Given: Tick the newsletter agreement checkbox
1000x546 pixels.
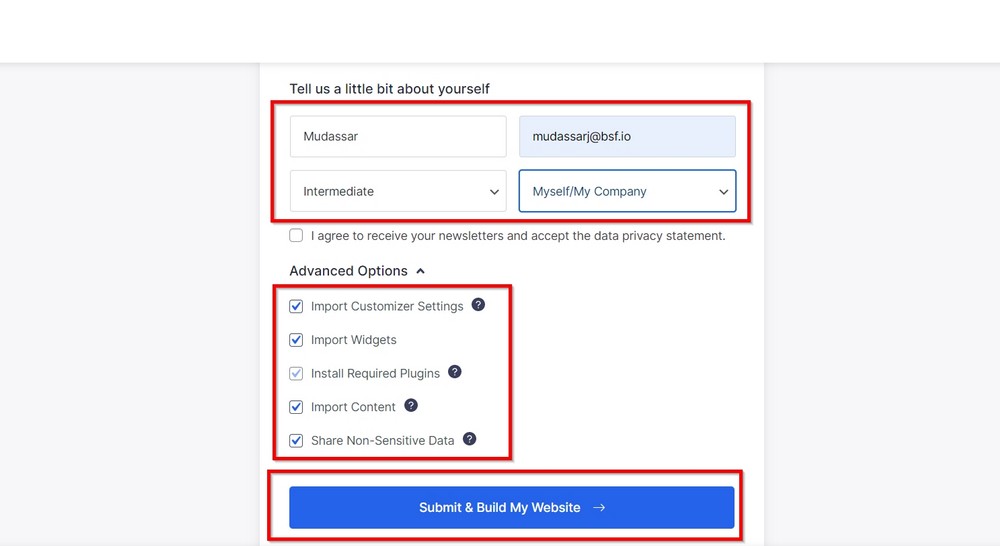Looking at the screenshot, I should [x=296, y=235].
